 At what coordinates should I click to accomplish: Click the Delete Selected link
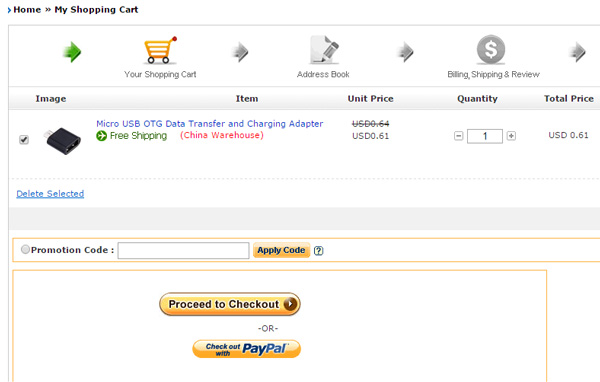click(x=50, y=194)
